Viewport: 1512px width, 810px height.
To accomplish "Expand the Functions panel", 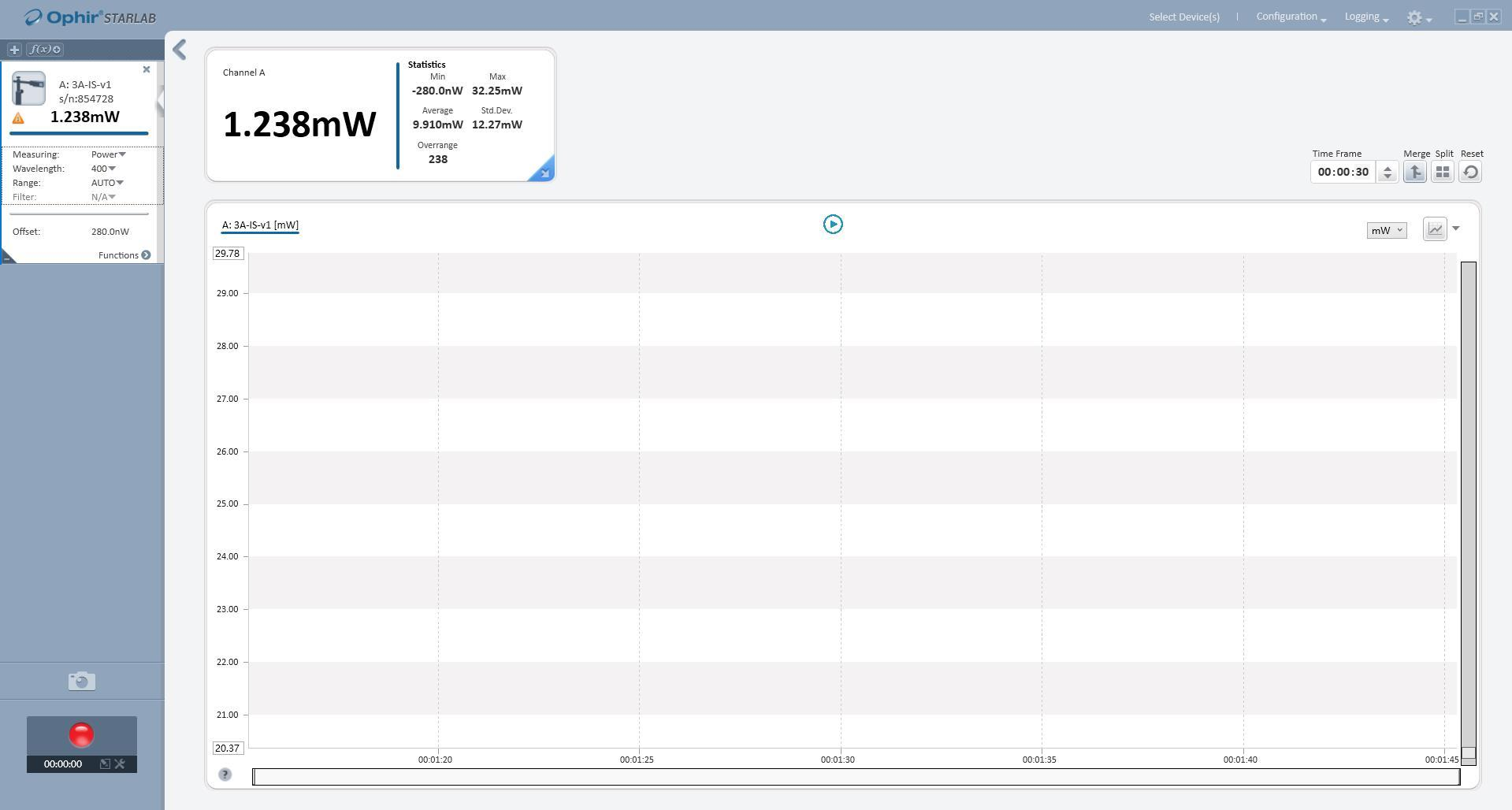I will [x=124, y=255].
